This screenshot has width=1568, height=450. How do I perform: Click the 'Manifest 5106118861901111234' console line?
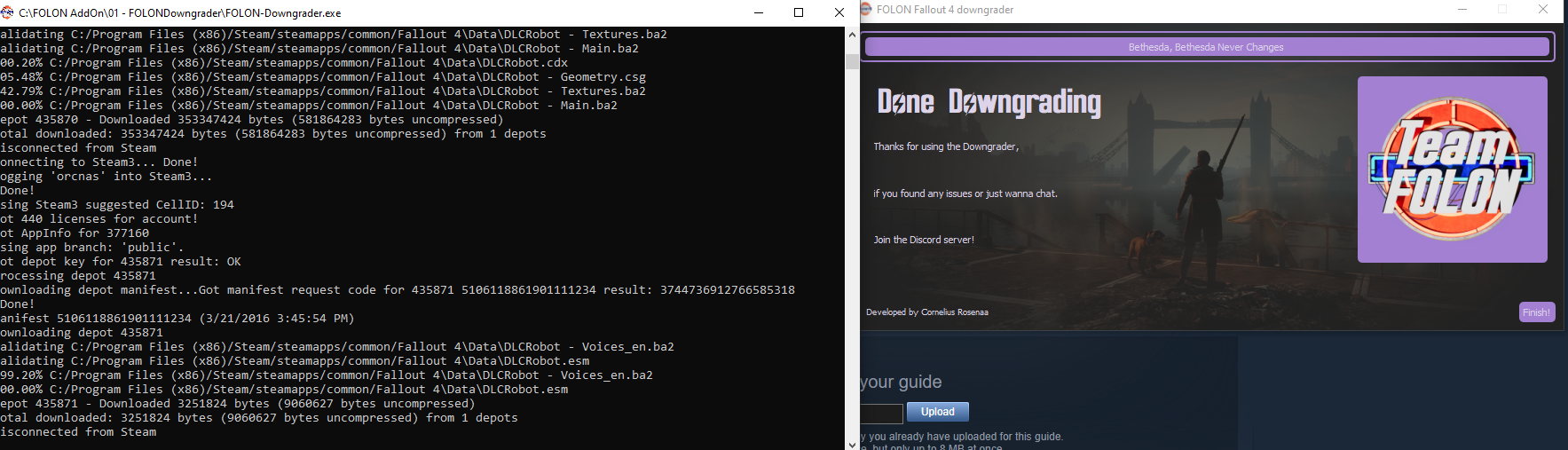[x=177, y=319]
